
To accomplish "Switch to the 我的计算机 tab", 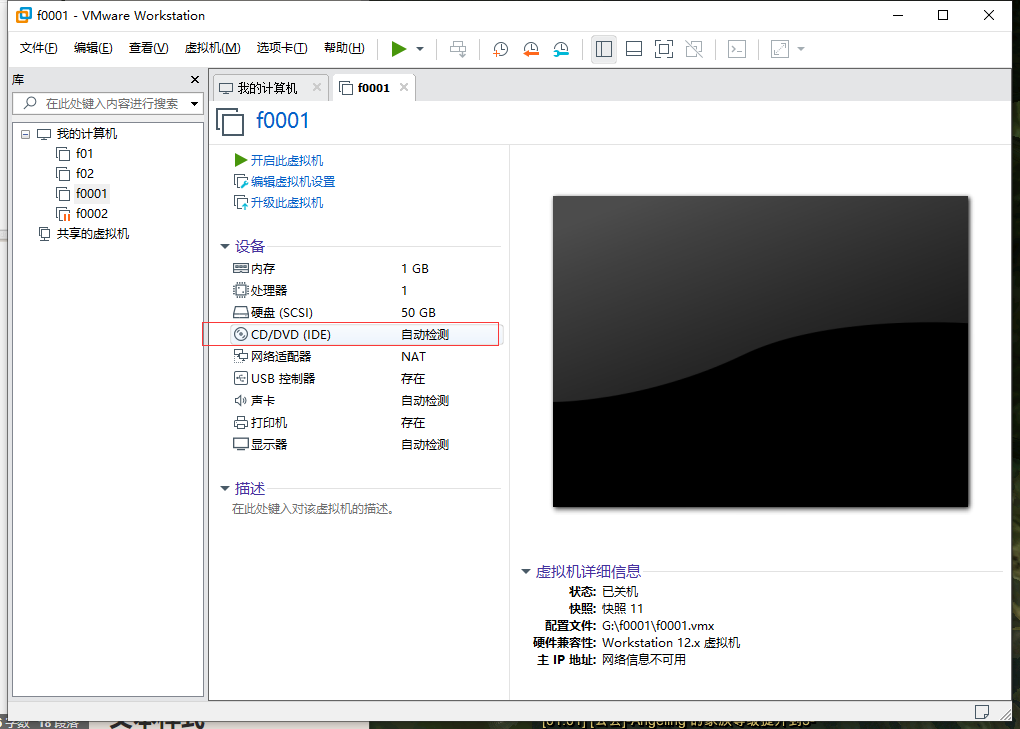I will pos(267,88).
